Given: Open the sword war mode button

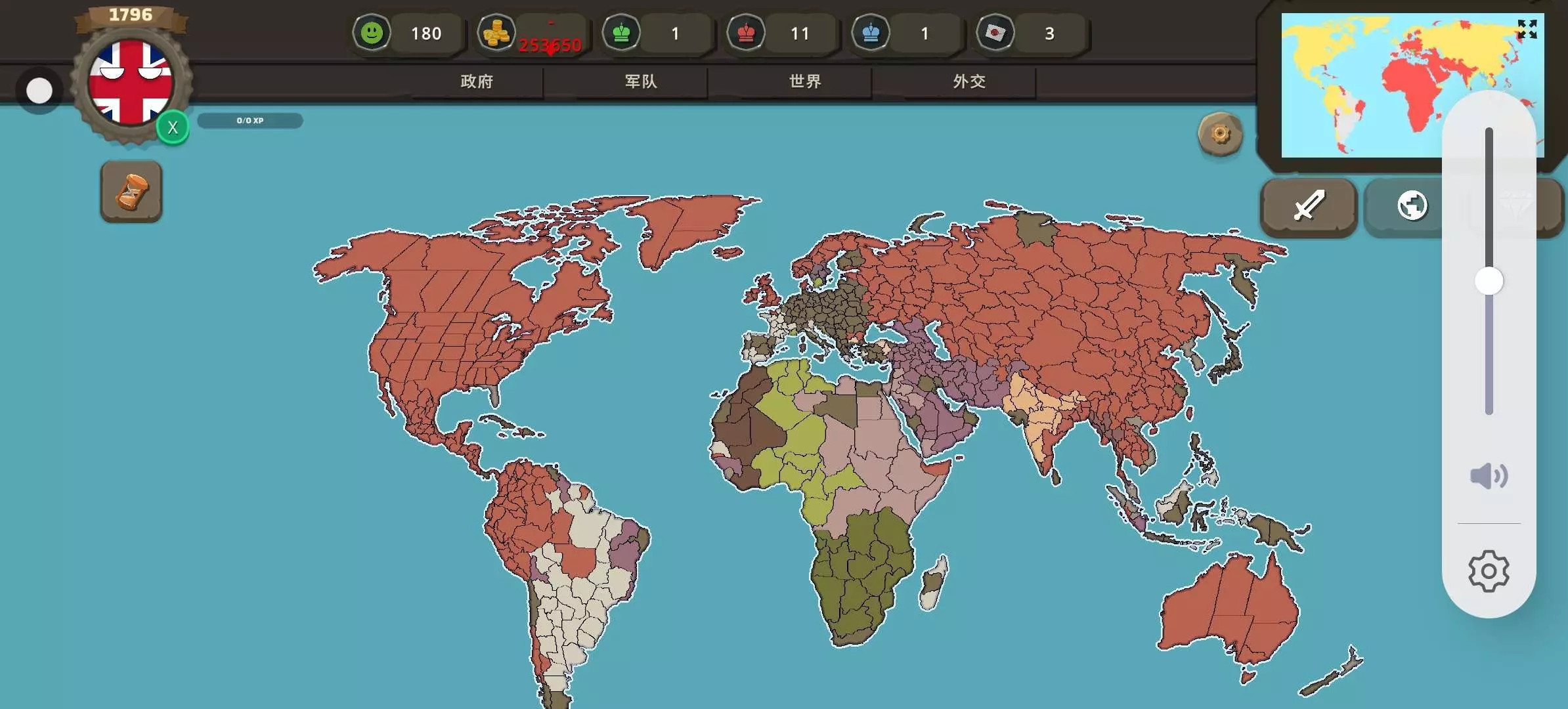Looking at the screenshot, I should tap(1309, 206).
